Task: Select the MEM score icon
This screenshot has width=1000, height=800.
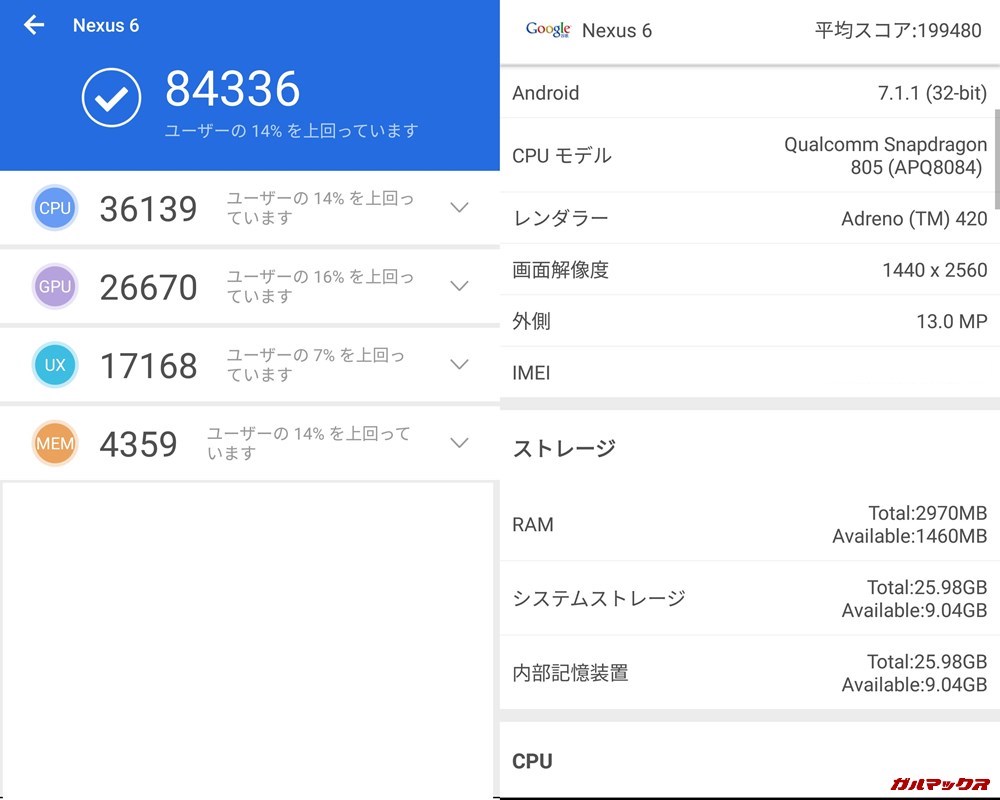Action: [x=55, y=443]
